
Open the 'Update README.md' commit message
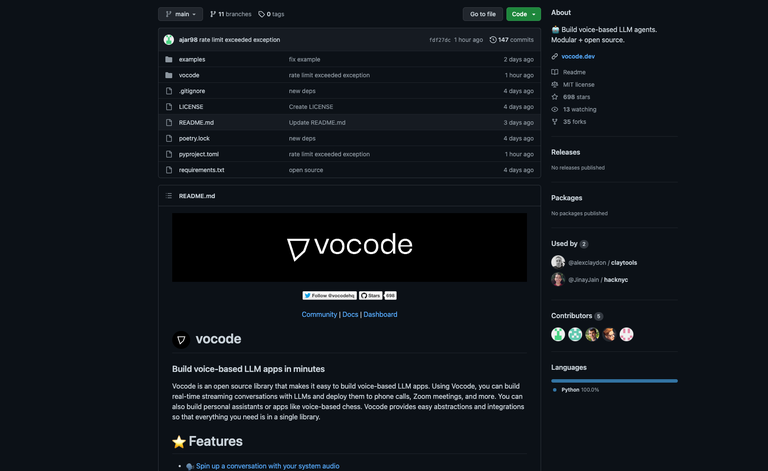pos(317,122)
